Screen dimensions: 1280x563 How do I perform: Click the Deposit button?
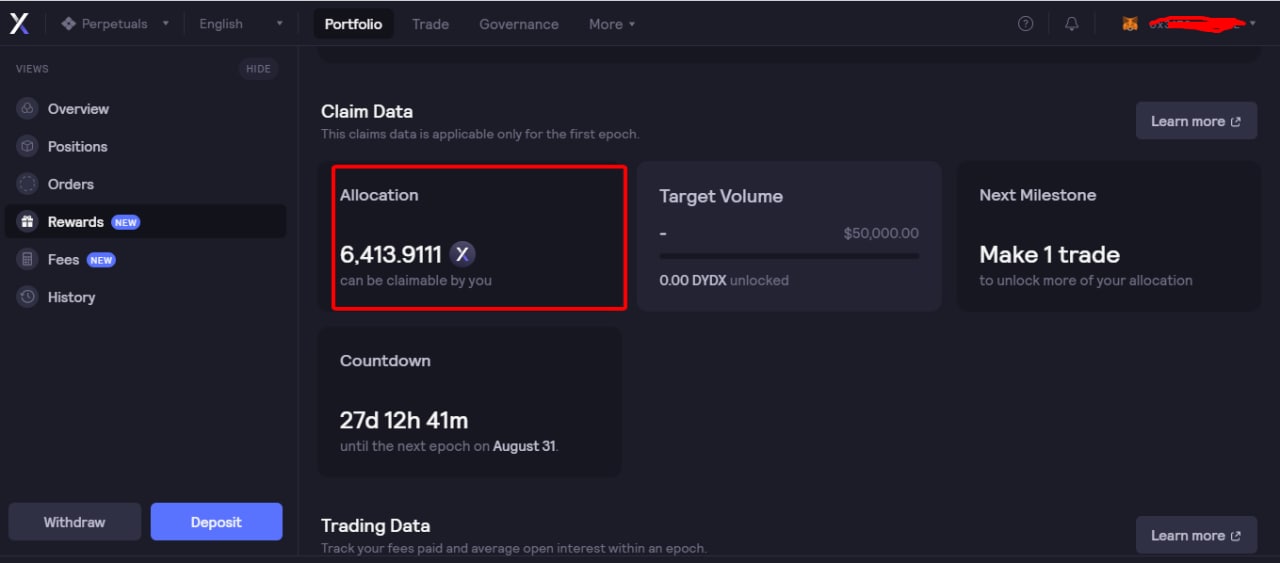[x=216, y=522]
